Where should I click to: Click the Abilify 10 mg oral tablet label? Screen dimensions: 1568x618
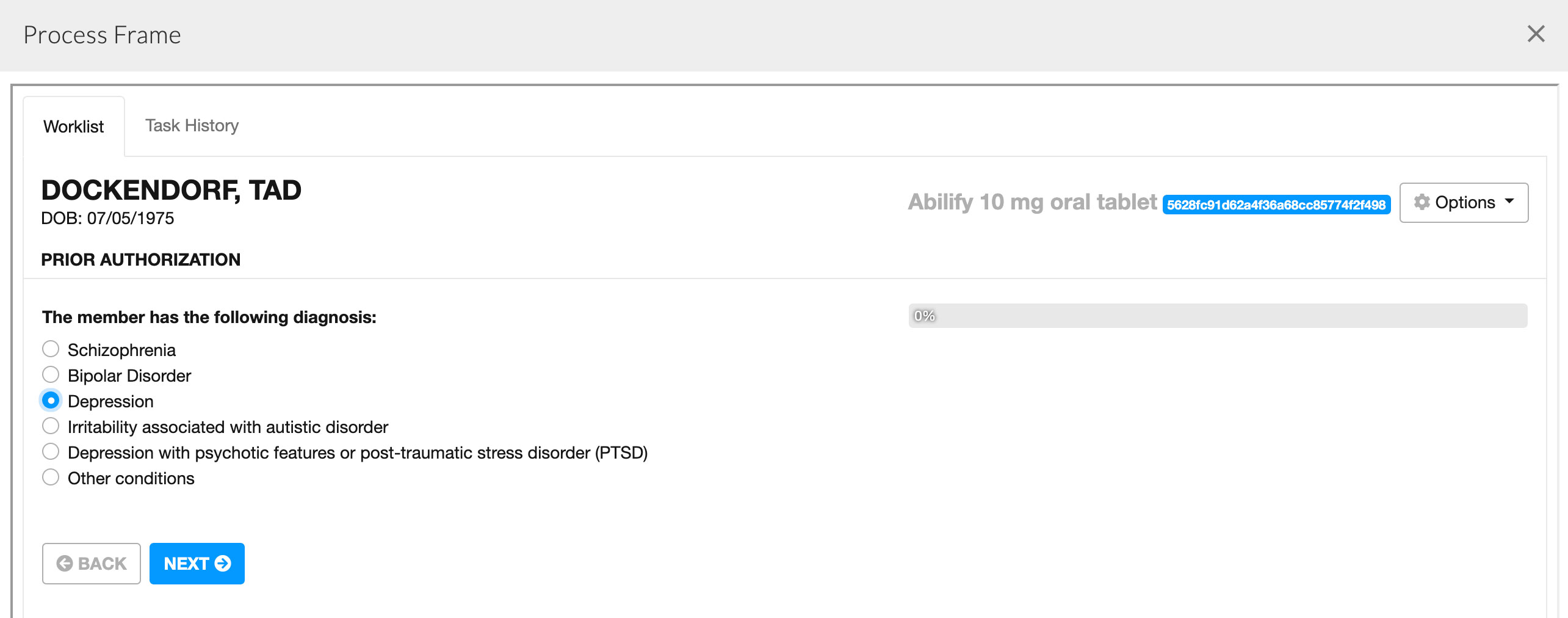(x=1032, y=202)
